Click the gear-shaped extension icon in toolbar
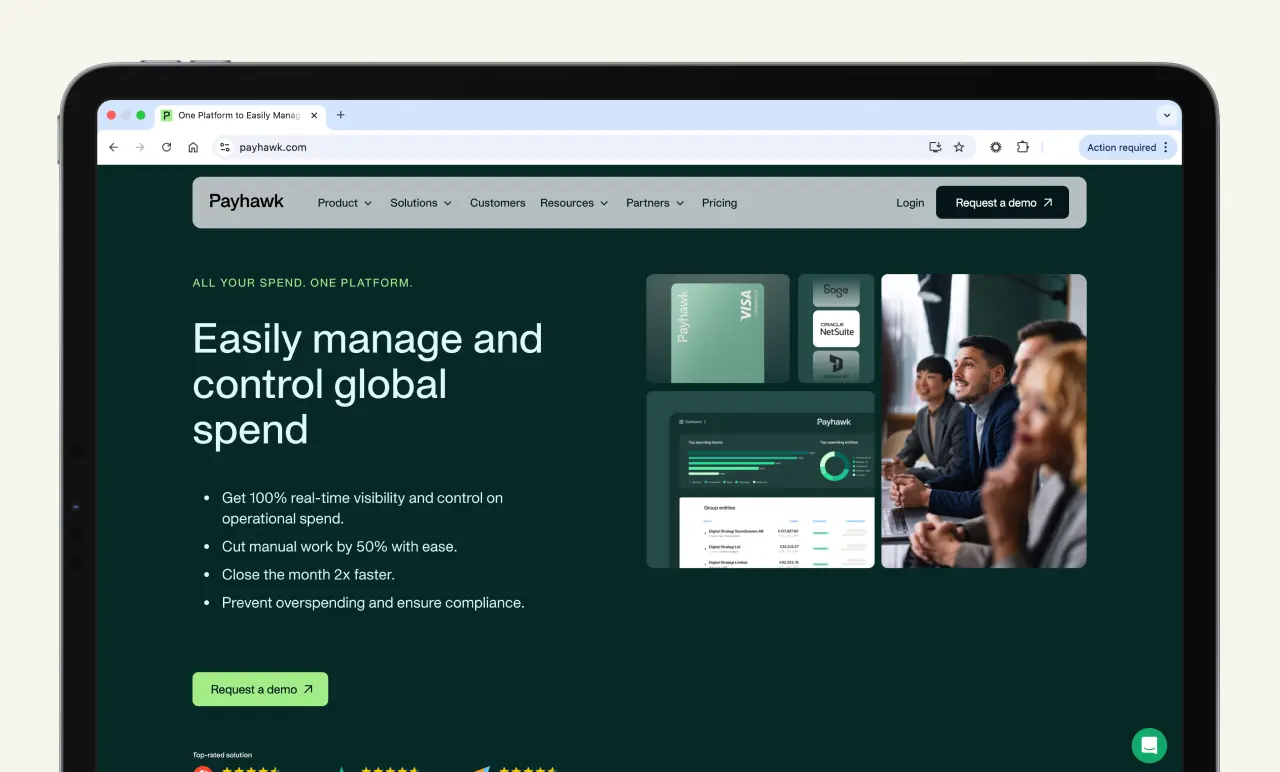 point(996,147)
